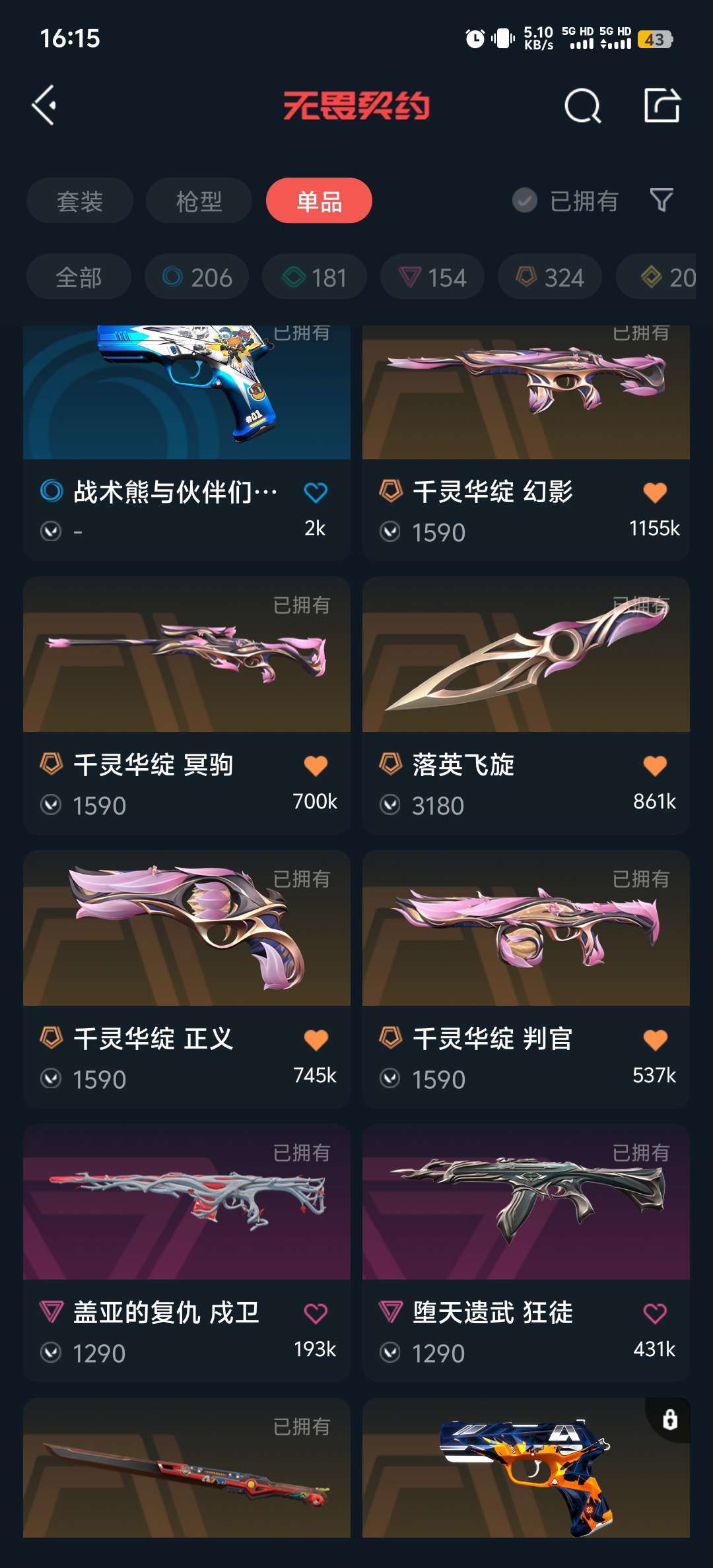713x1568 pixels.
Task: Filter by pink triangle tier 154
Action: coord(432,277)
